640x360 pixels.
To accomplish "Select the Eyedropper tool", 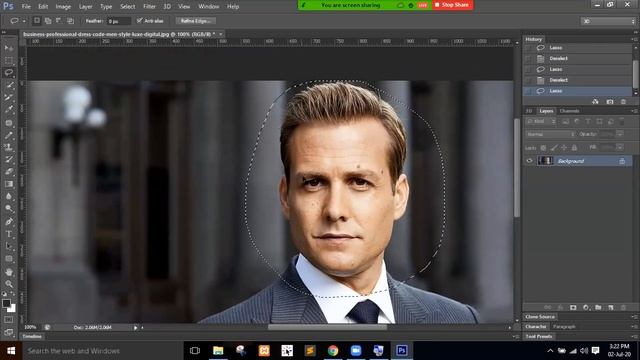I will (x=9, y=109).
